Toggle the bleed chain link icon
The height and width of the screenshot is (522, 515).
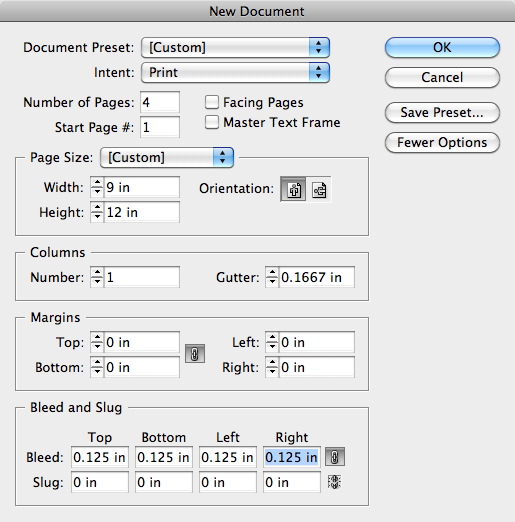[x=335, y=457]
